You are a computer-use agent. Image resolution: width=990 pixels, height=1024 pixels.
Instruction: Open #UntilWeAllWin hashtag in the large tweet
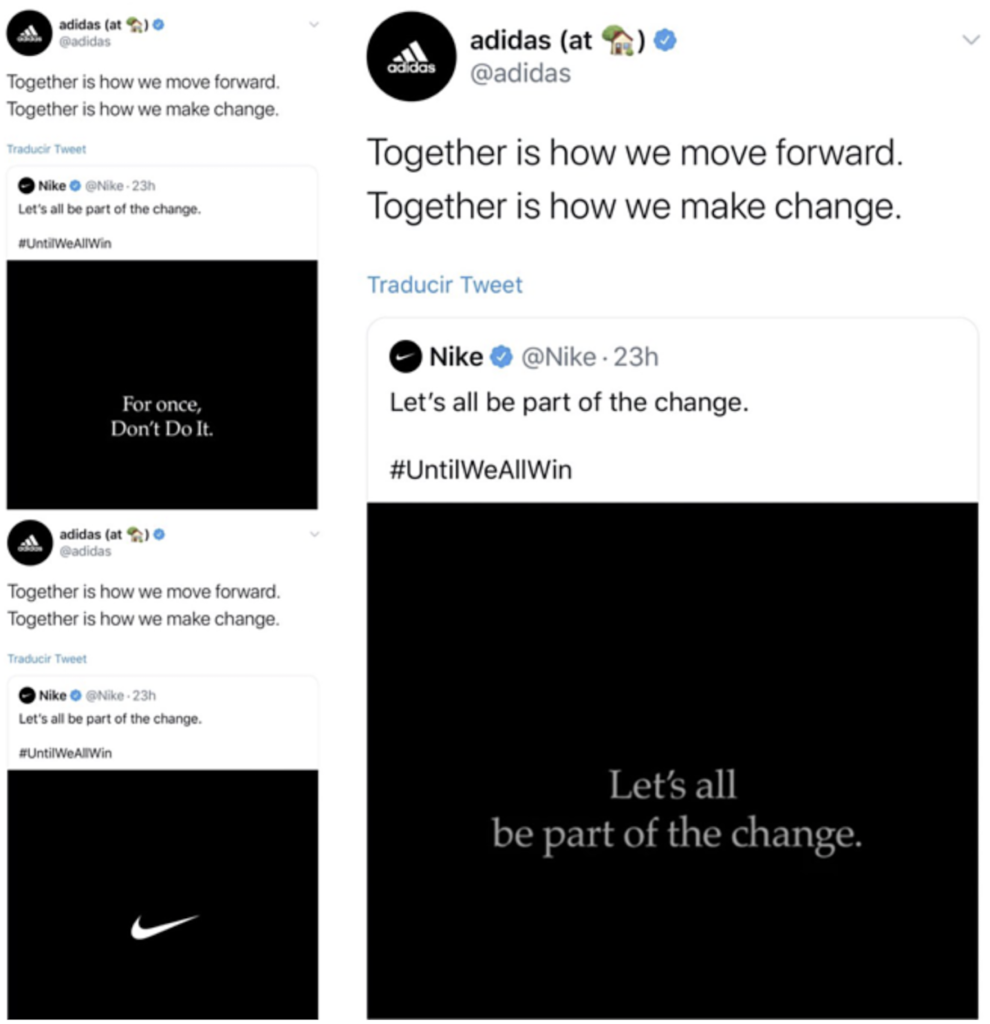(481, 470)
